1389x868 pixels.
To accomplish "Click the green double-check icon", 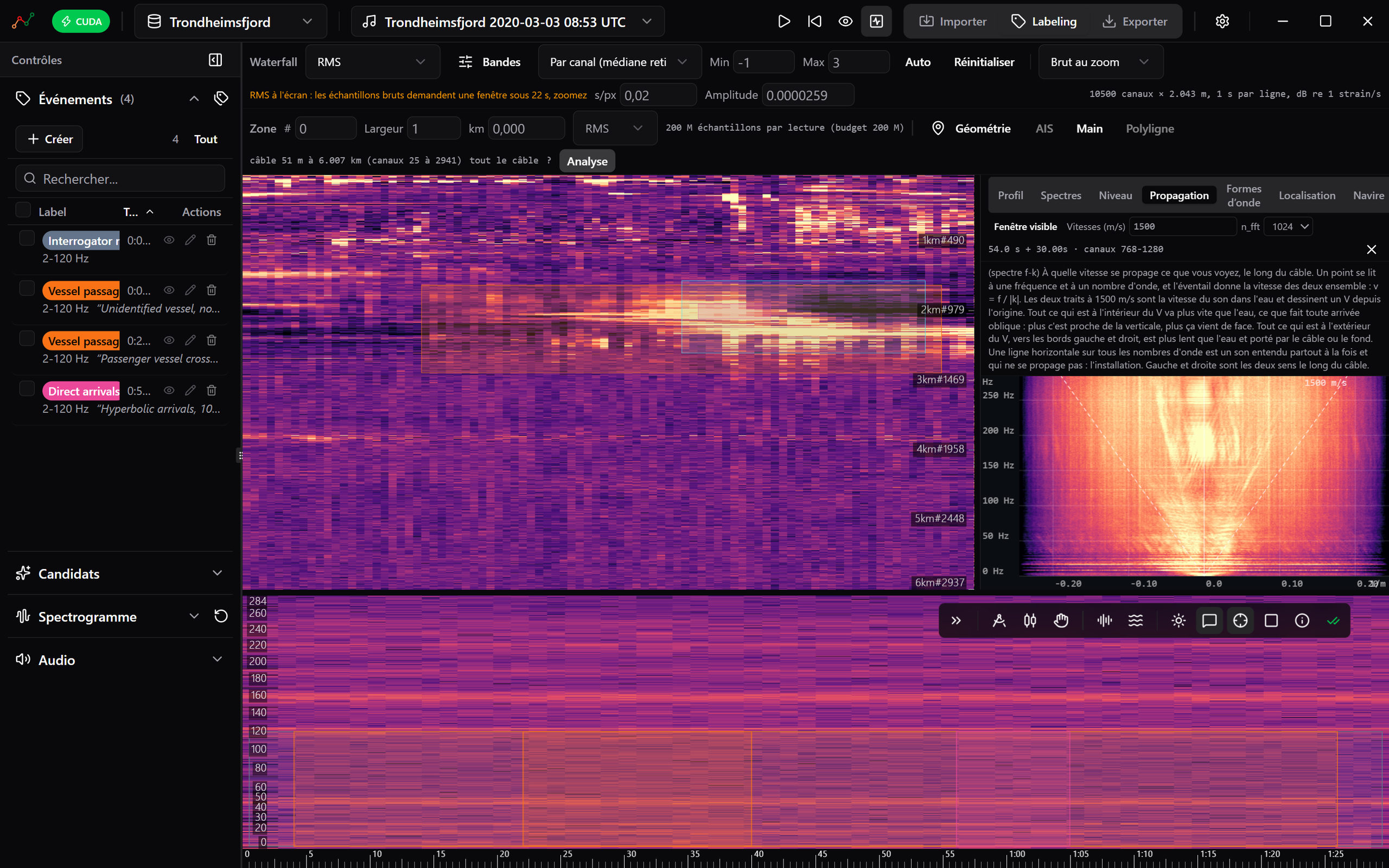I will click(1333, 621).
